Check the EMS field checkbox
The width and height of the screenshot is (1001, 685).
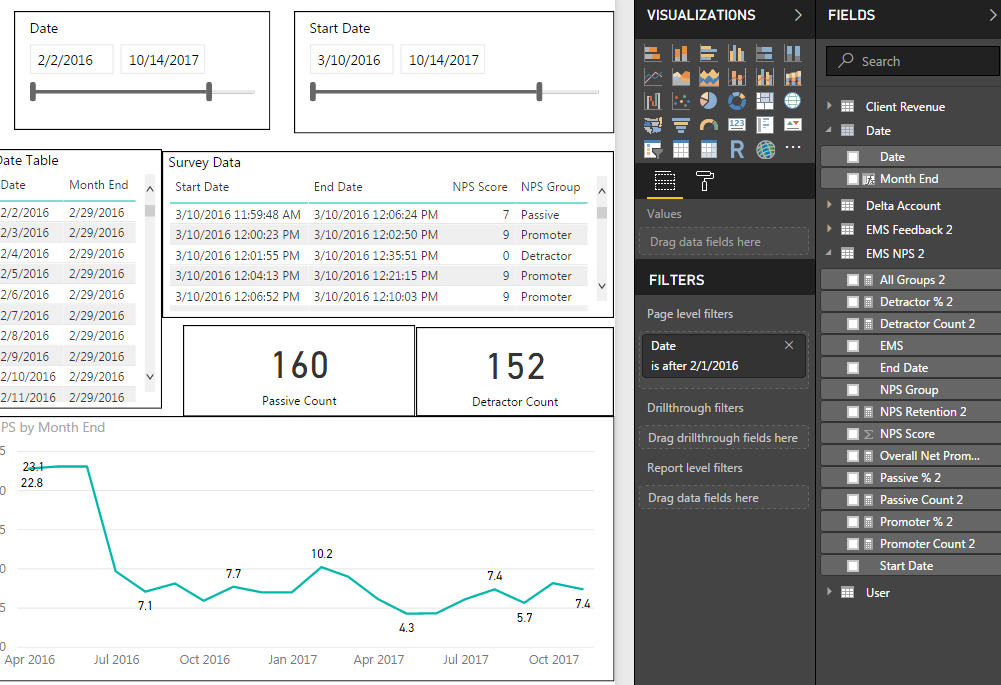(853, 346)
